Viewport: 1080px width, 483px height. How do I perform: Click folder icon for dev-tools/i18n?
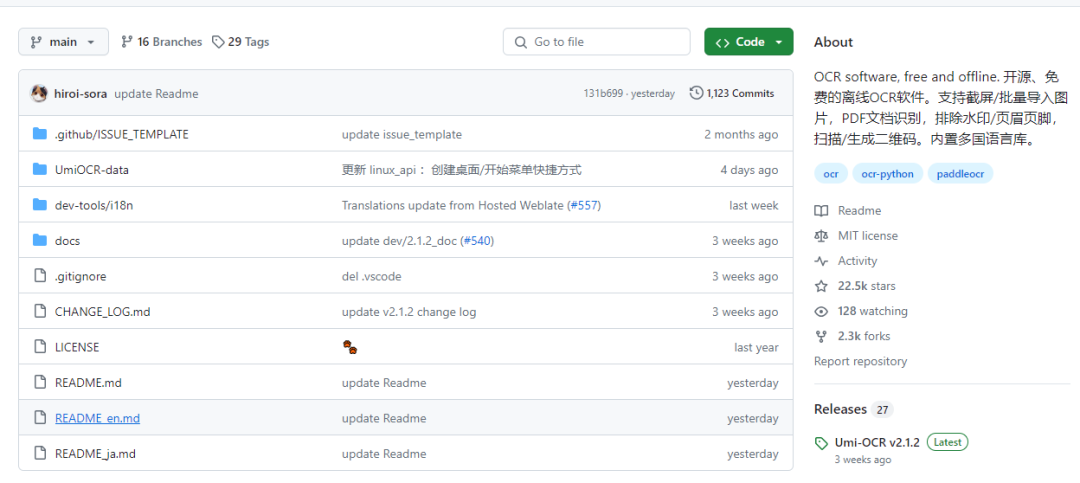(x=40, y=205)
